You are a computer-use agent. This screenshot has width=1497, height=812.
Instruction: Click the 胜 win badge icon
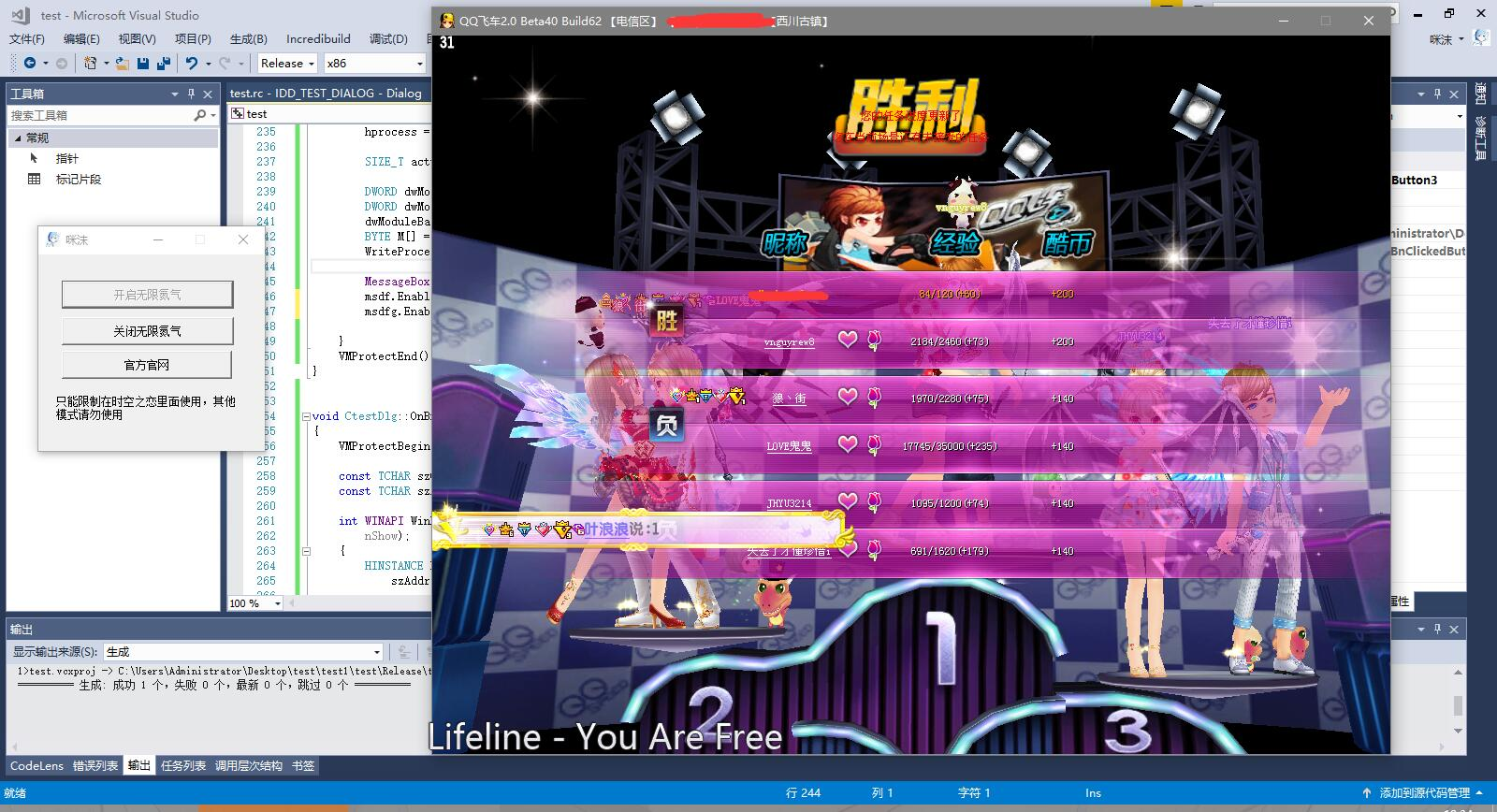666,322
